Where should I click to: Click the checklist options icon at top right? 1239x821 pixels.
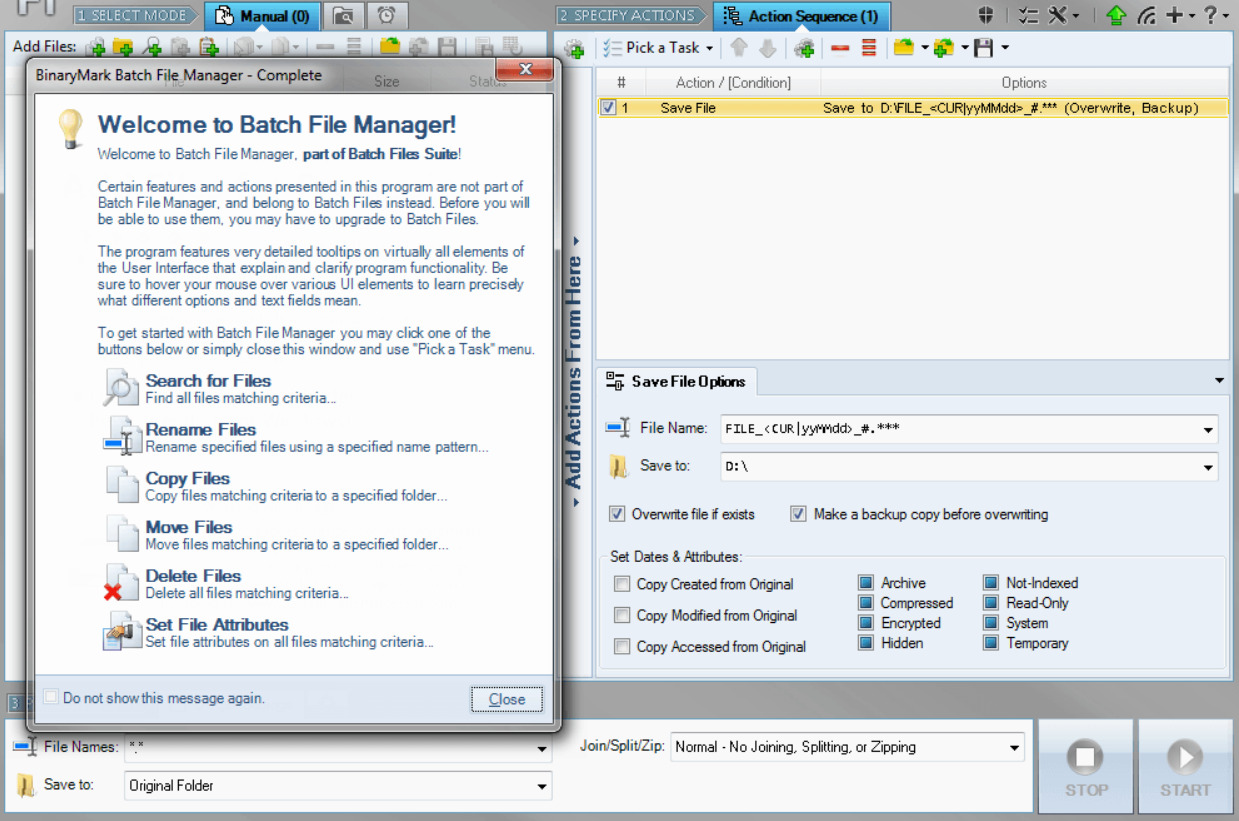1028,15
